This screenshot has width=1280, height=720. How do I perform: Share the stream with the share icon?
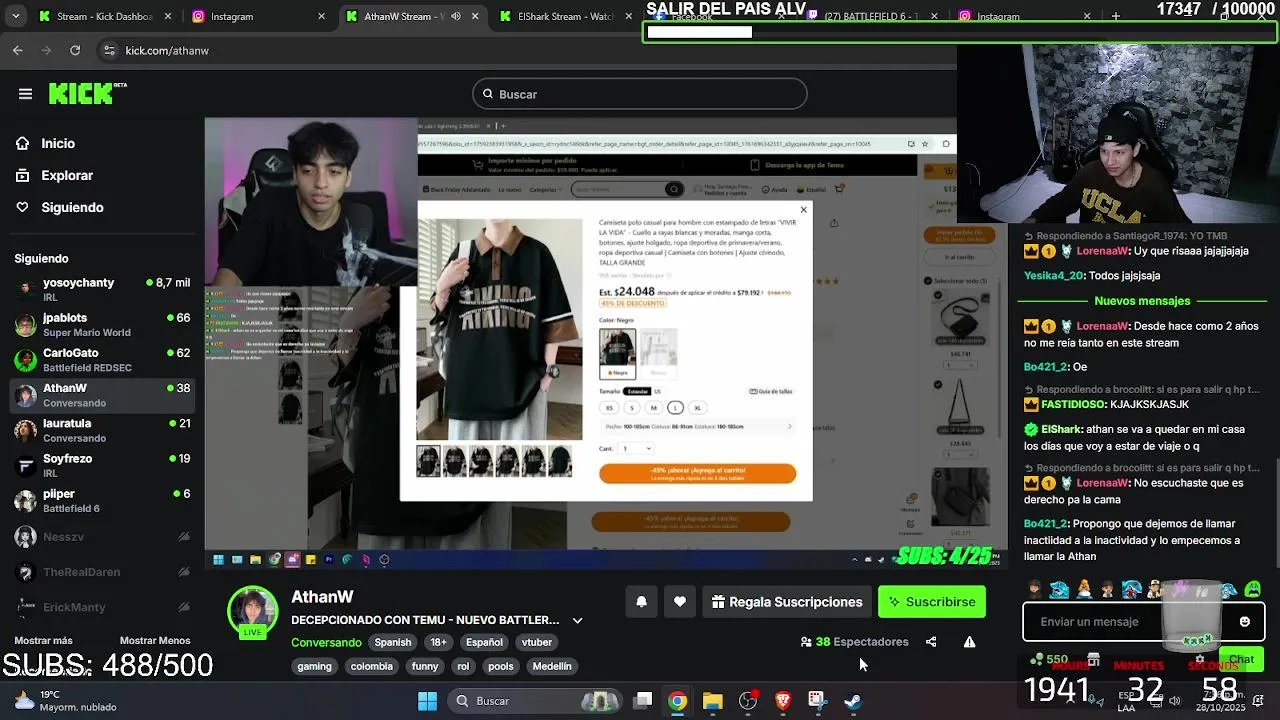[931, 642]
